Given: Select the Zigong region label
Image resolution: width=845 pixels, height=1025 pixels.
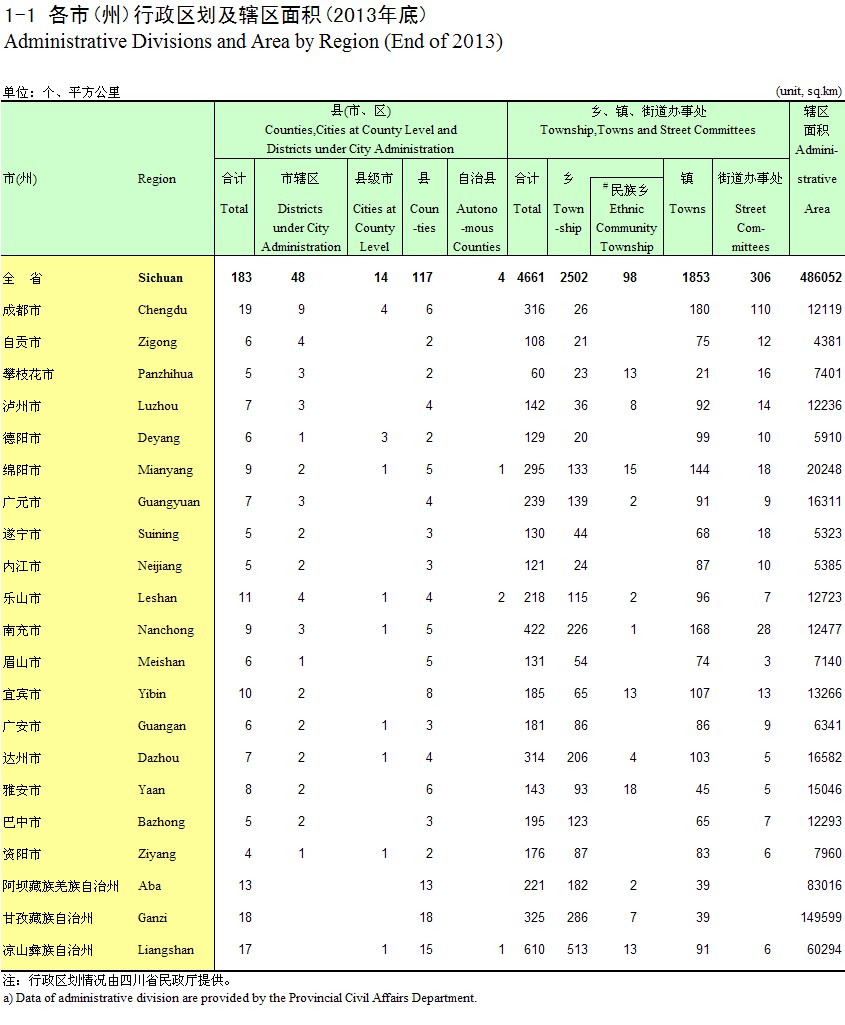Looking at the screenshot, I should pyautogui.click(x=157, y=342).
